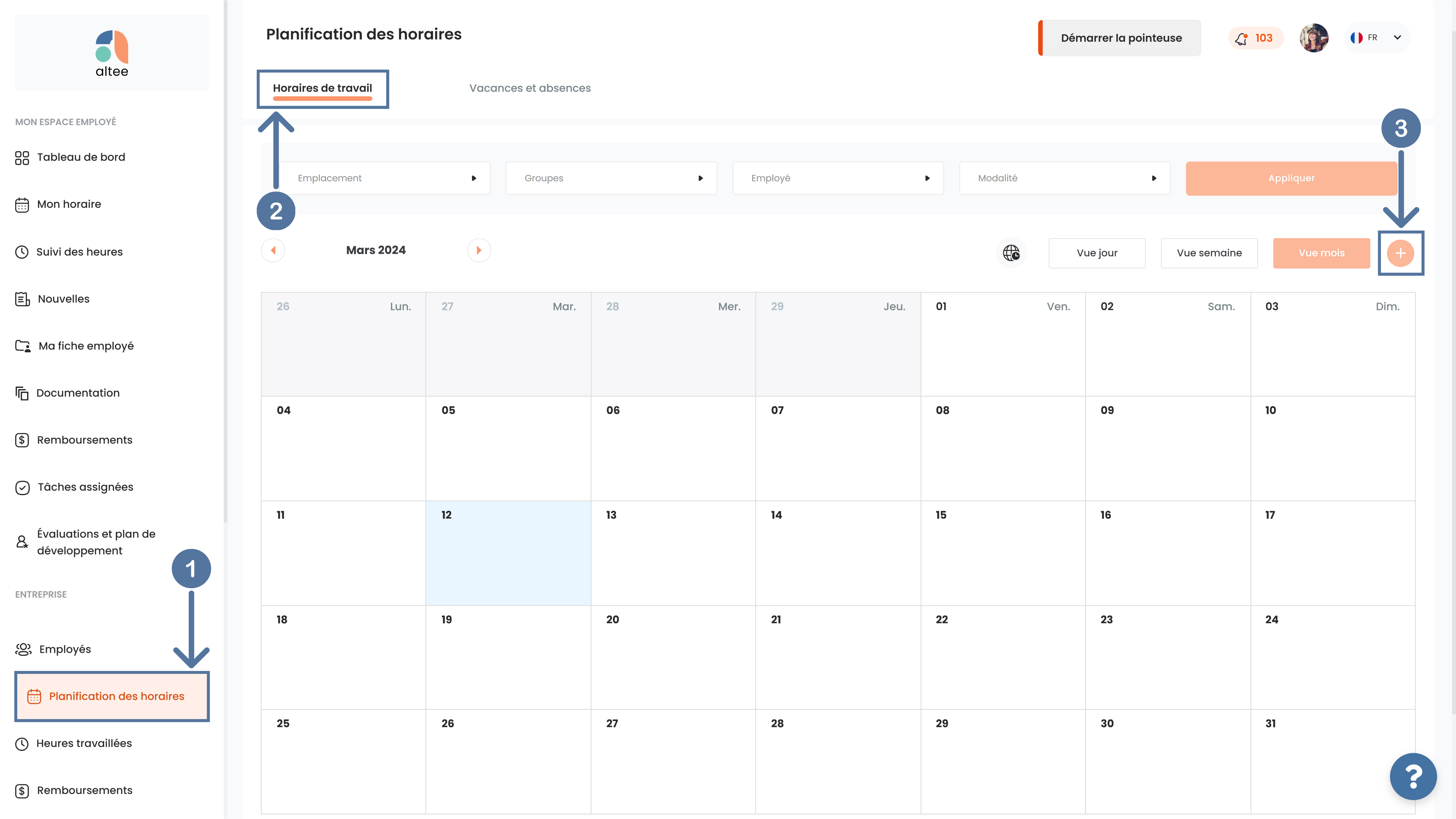This screenshot has height=819, width=1456.
Task: Go to previous month arrow
Action: (273, 250)
